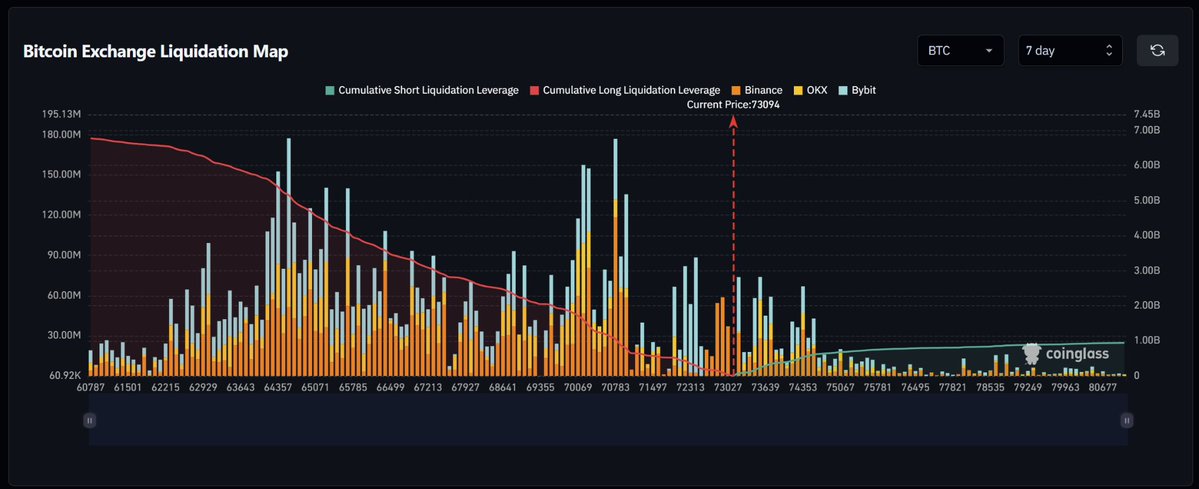Screen dimensions: 1199x489
Task: Click the red arrowhead atop current price line
Action: pos(734,120)
